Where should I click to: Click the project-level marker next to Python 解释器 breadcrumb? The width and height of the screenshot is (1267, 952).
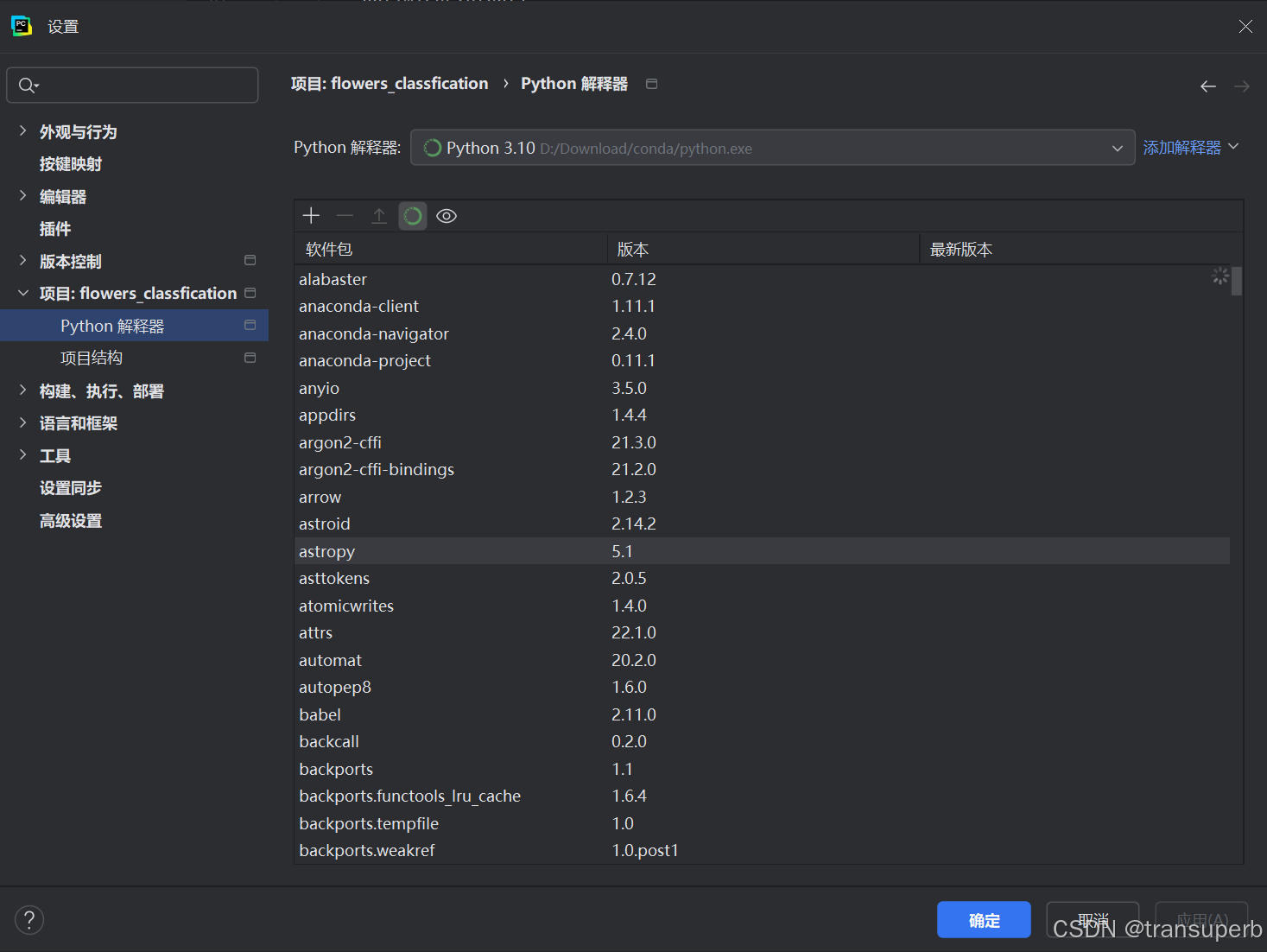point(652,84)
